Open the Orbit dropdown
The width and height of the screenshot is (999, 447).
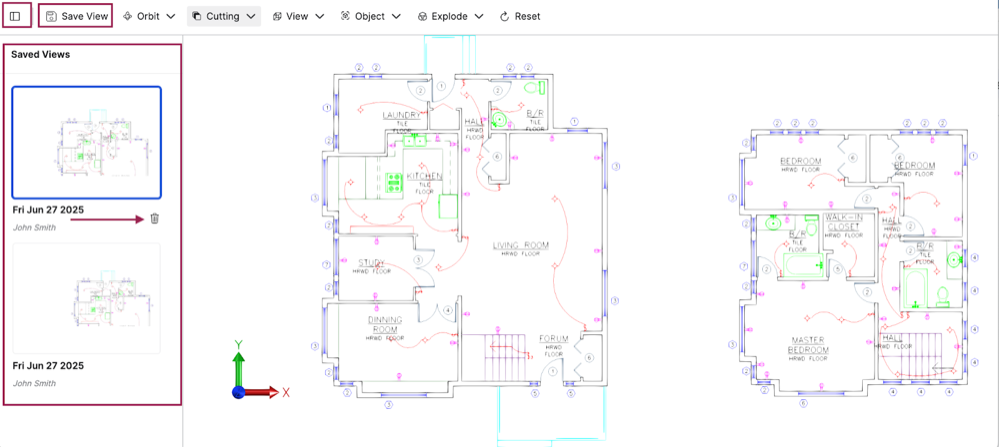coord(148,16)
